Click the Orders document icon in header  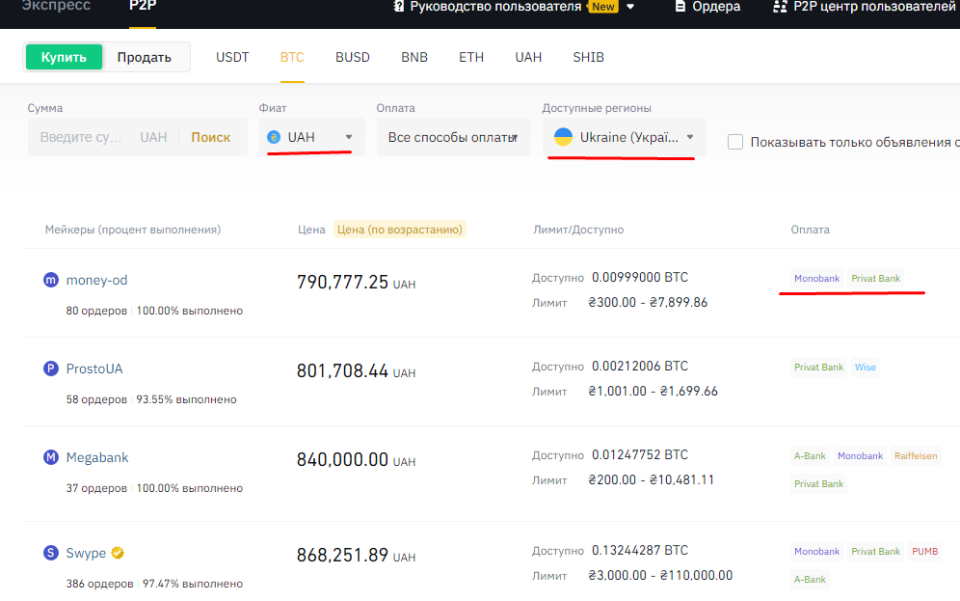[681, 7]
